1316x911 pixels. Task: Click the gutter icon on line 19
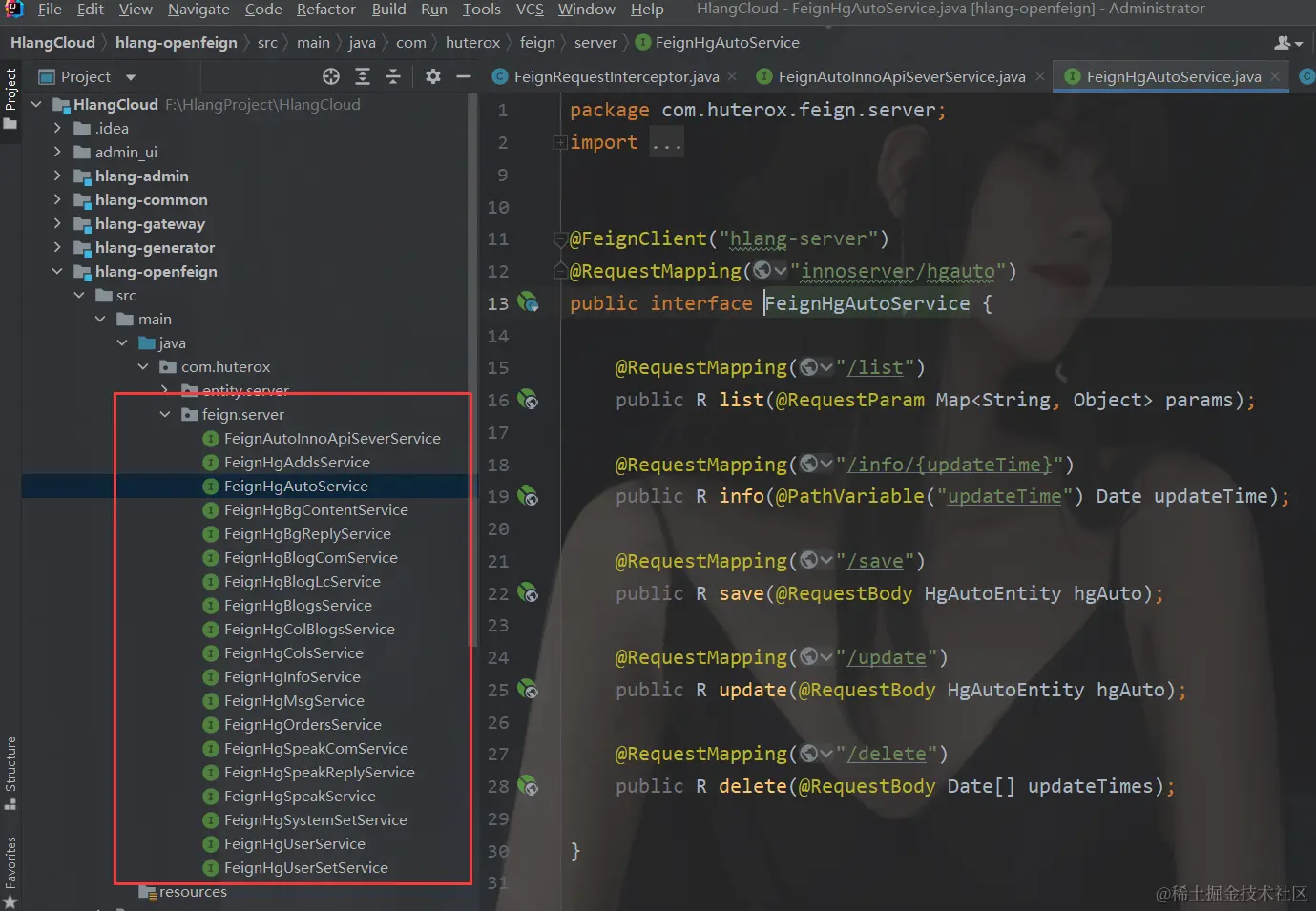tap(528, 496)
